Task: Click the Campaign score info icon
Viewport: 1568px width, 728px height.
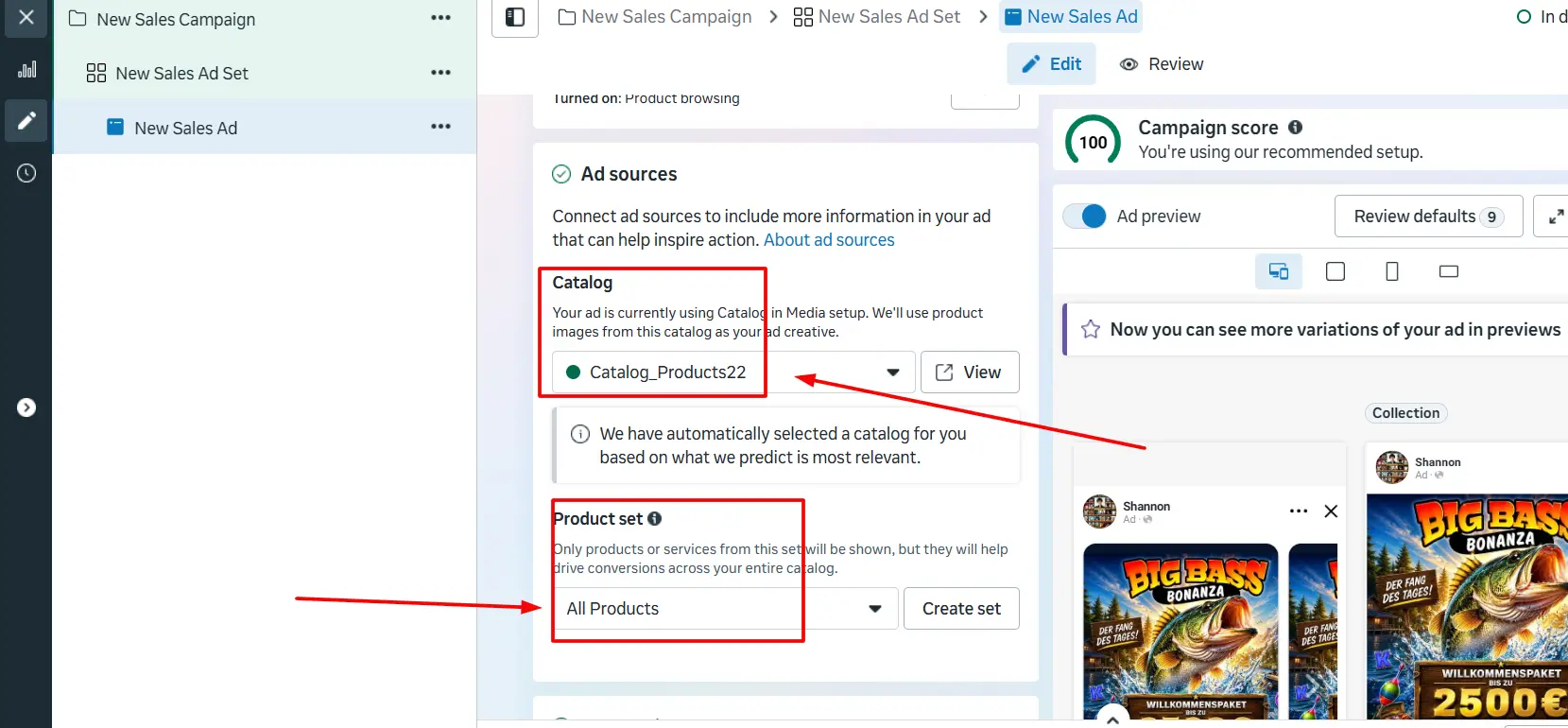Action: pyautogui.click(x=1295, y=128)
